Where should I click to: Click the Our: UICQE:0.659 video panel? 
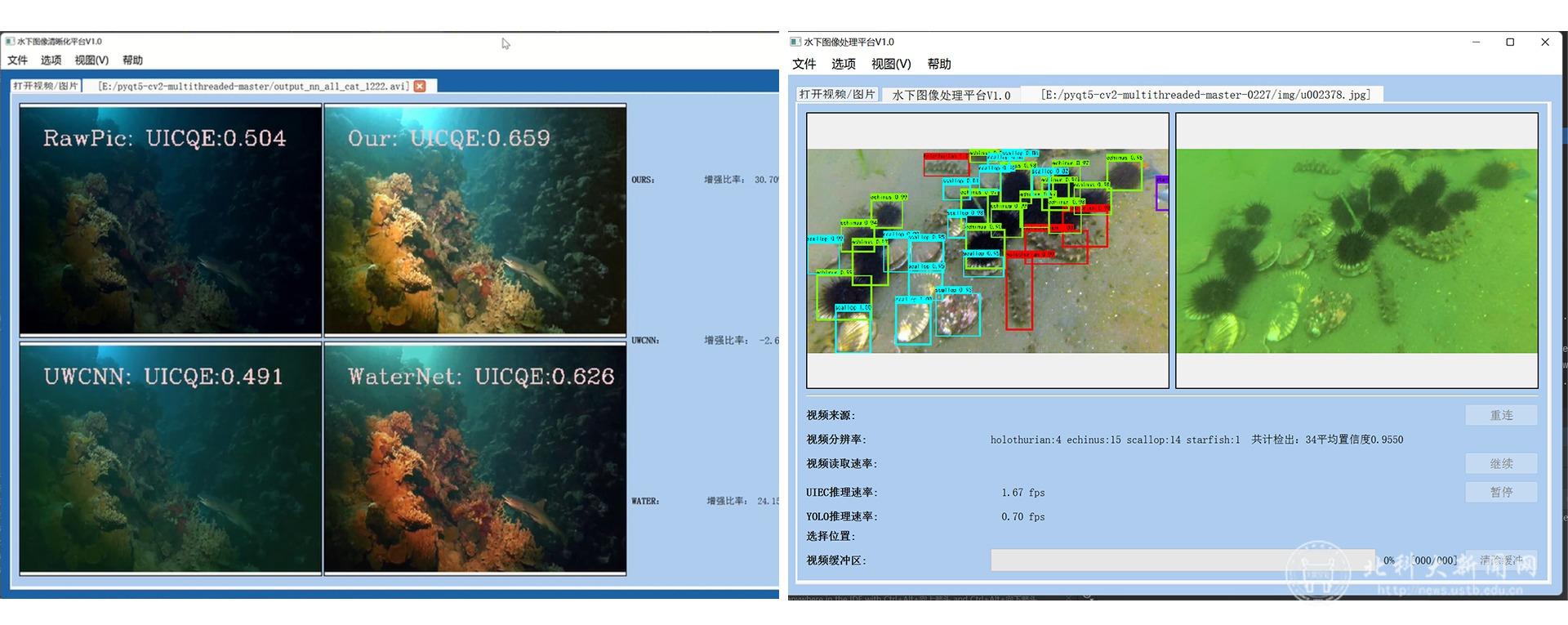coord(475,220)
